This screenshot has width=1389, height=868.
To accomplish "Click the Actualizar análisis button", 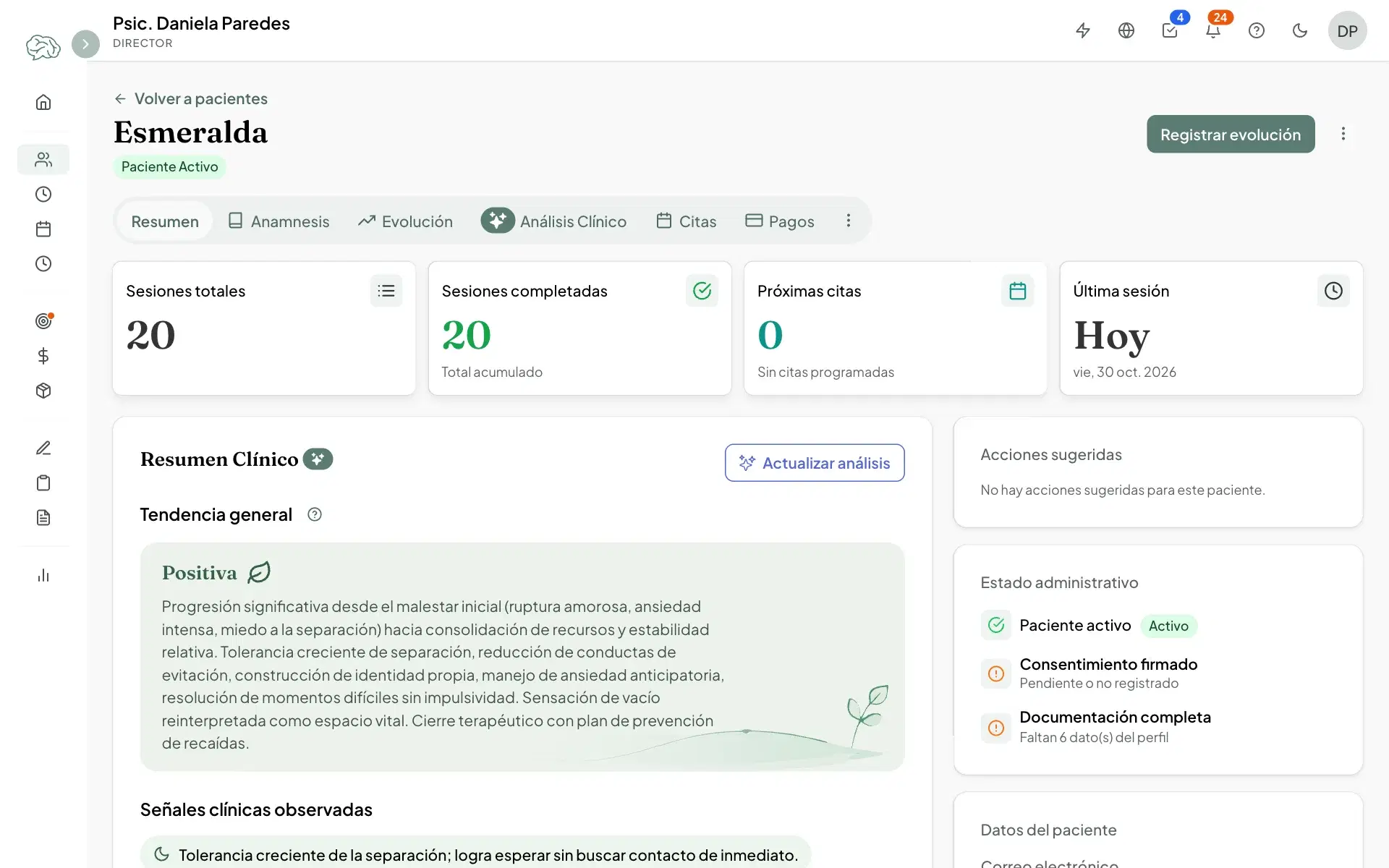I will point(815,463).
